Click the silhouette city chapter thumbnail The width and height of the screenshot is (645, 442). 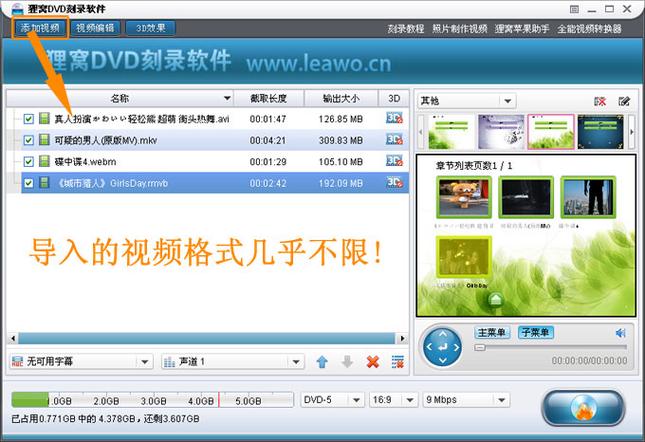[588, 197]
